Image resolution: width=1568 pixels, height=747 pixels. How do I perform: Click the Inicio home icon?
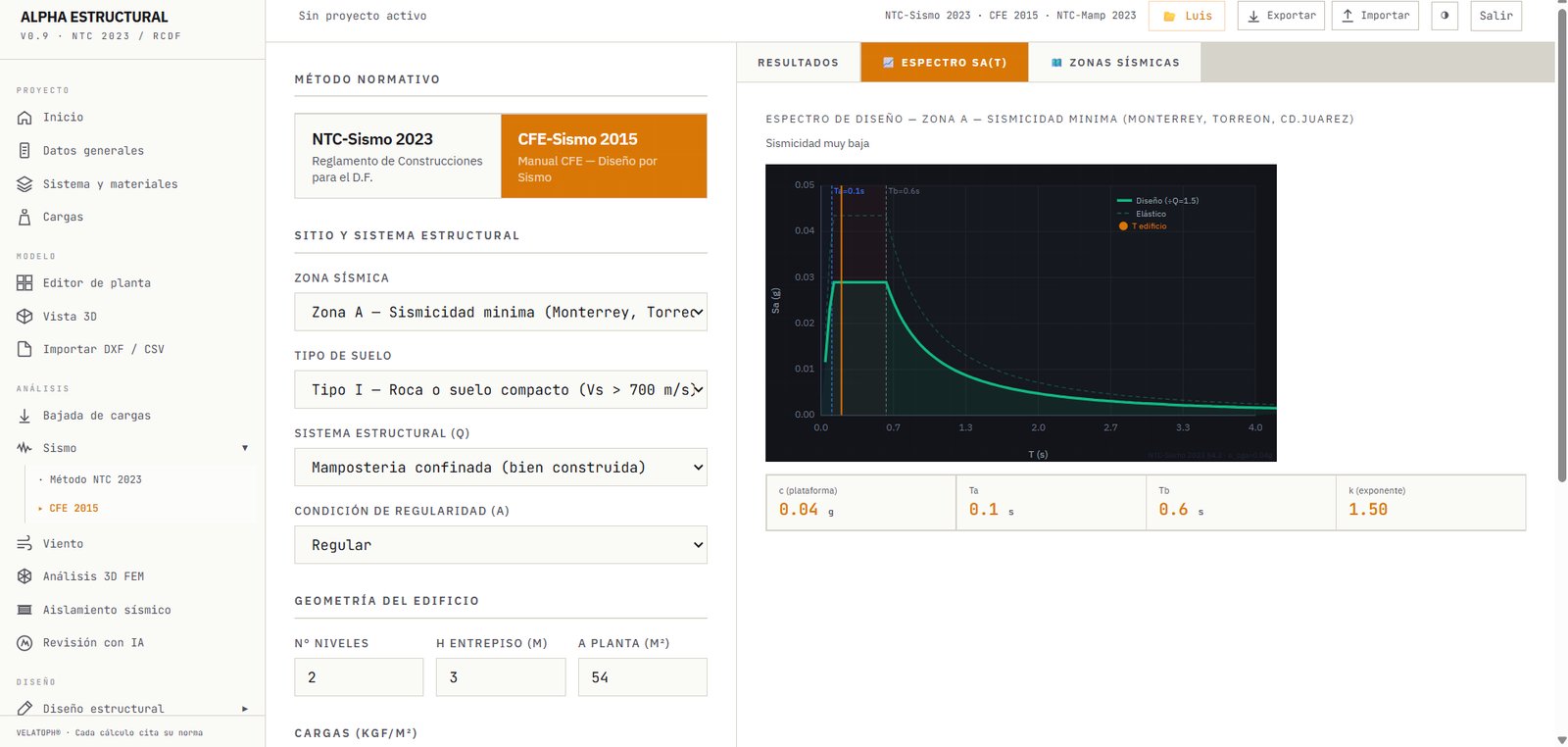(24, 118)
